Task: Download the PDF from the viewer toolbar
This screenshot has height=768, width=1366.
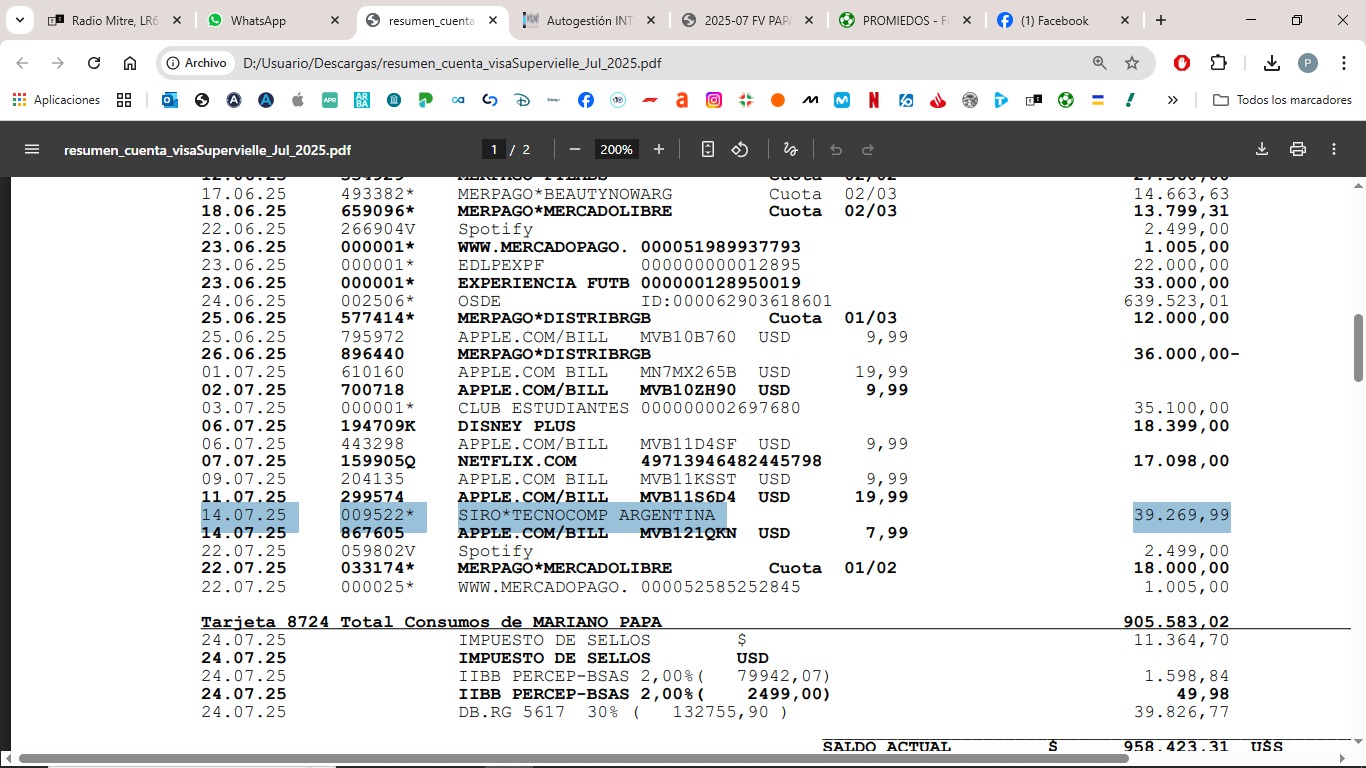Action: coord(1262,149)
